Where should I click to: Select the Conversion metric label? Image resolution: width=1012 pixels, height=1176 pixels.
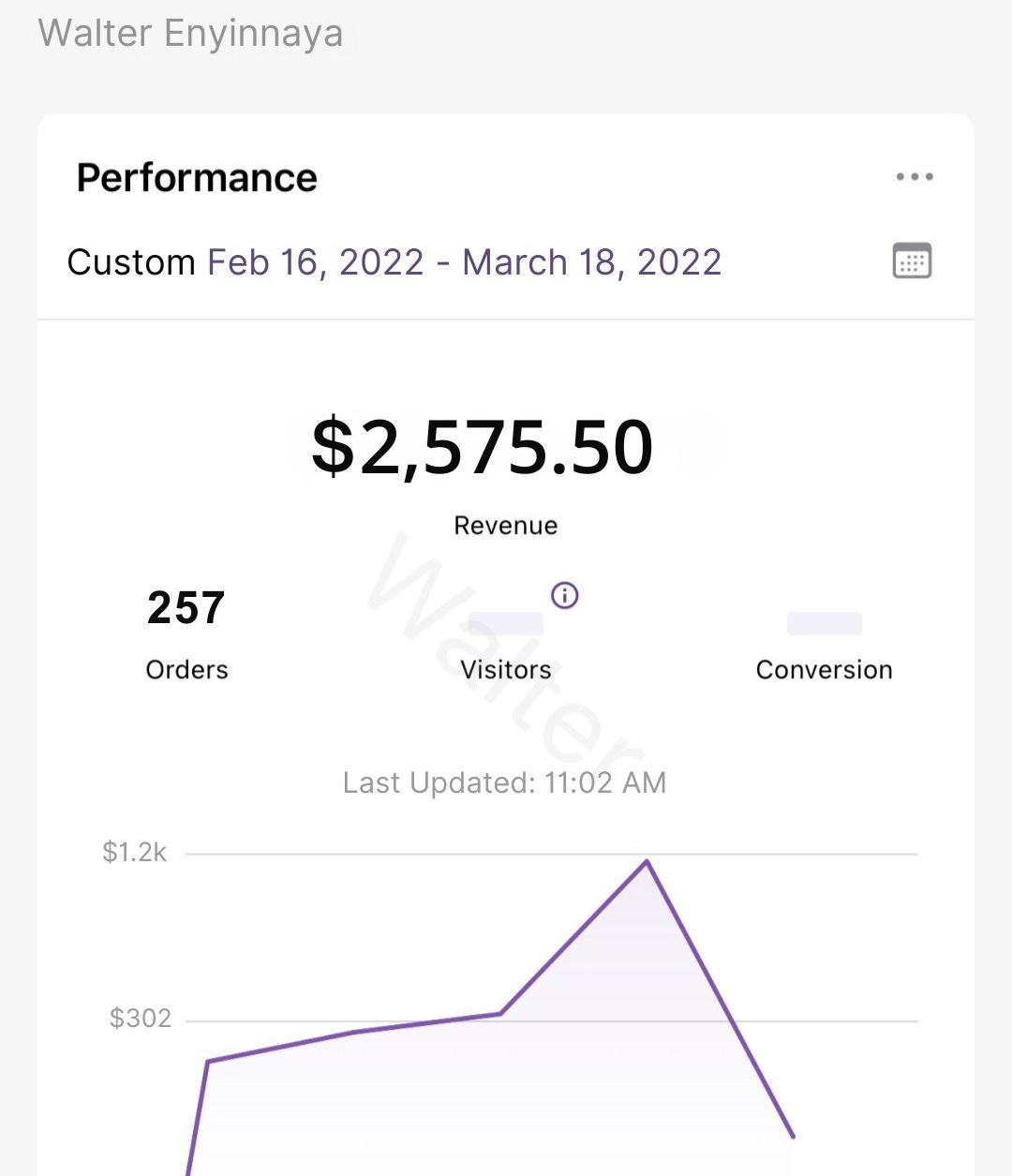click(x=824, y=670)
